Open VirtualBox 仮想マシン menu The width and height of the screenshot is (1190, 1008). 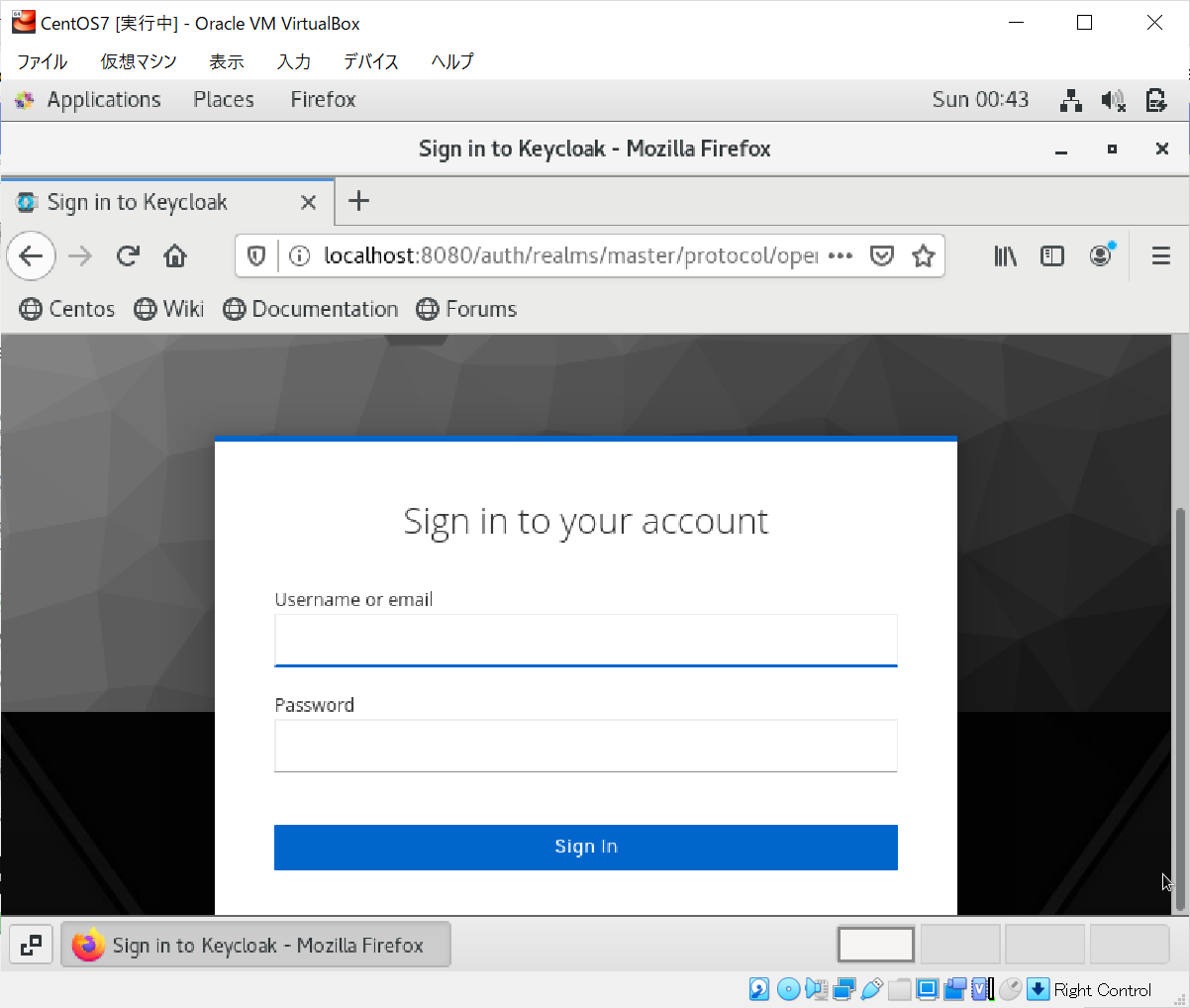(x=139, y=61)
